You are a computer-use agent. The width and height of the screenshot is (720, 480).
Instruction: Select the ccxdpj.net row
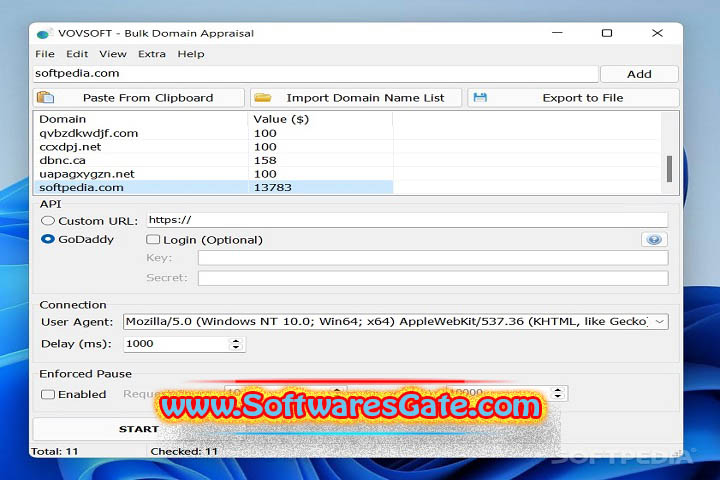[x=214, y=147]
